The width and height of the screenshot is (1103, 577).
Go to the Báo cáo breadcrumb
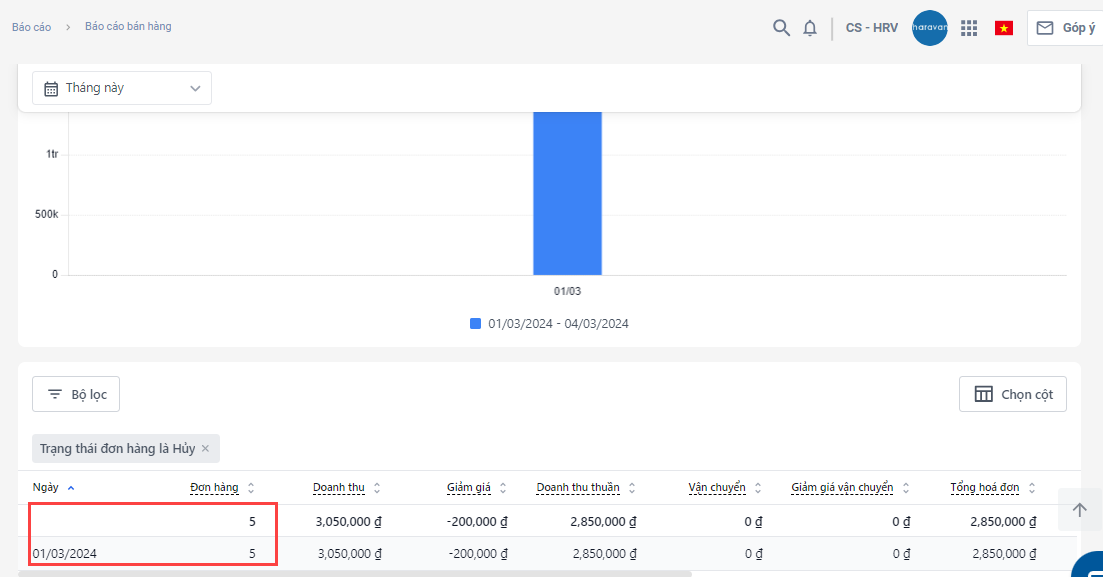tap(31, 27)
